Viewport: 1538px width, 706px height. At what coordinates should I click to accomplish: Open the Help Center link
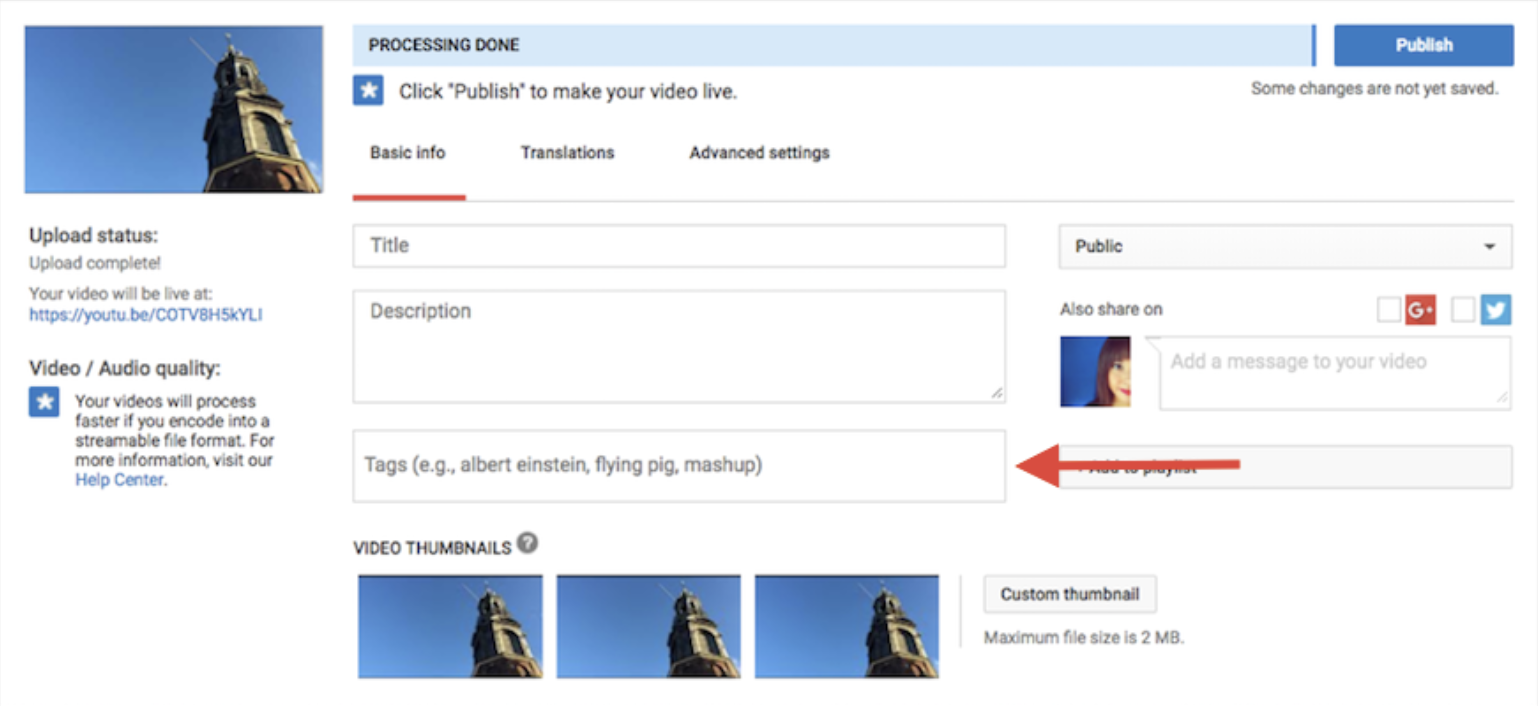tap(120, 480)
